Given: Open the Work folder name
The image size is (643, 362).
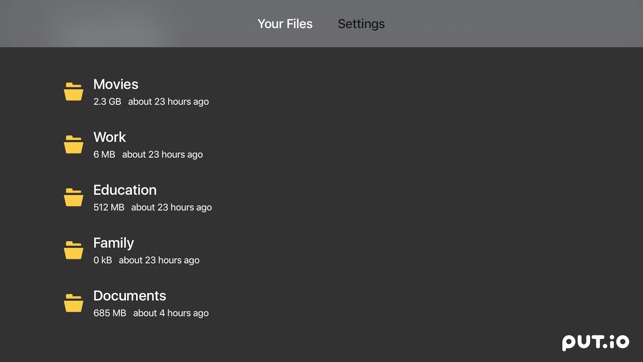Looking at the screenshot, I should tap(109, 137).
